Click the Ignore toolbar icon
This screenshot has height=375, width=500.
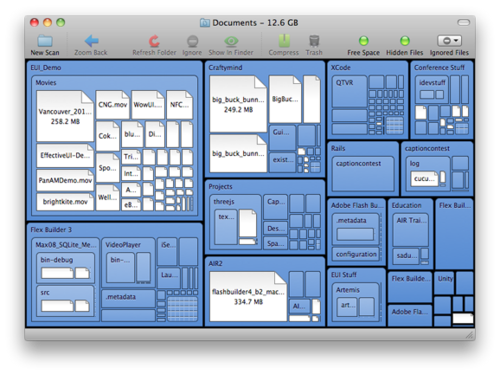(192, 41)
